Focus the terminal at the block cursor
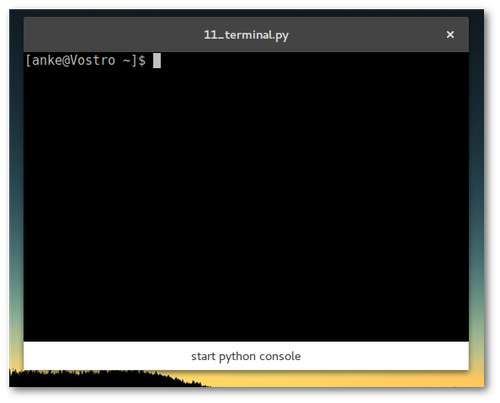The height and width of the screenshot is (403, 500). click(157, 60)
